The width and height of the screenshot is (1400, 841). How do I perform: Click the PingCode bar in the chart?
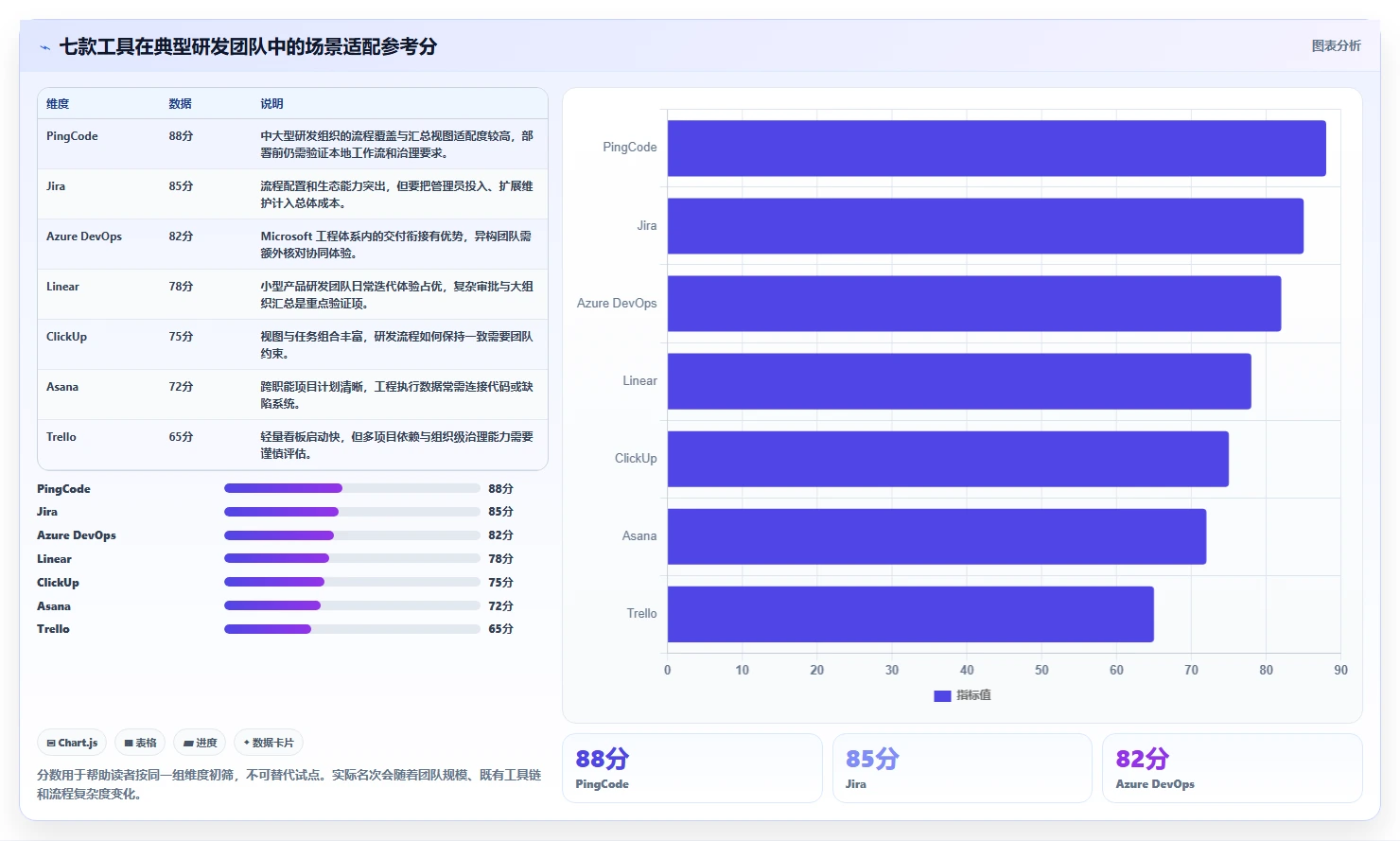tap(996, 148)
